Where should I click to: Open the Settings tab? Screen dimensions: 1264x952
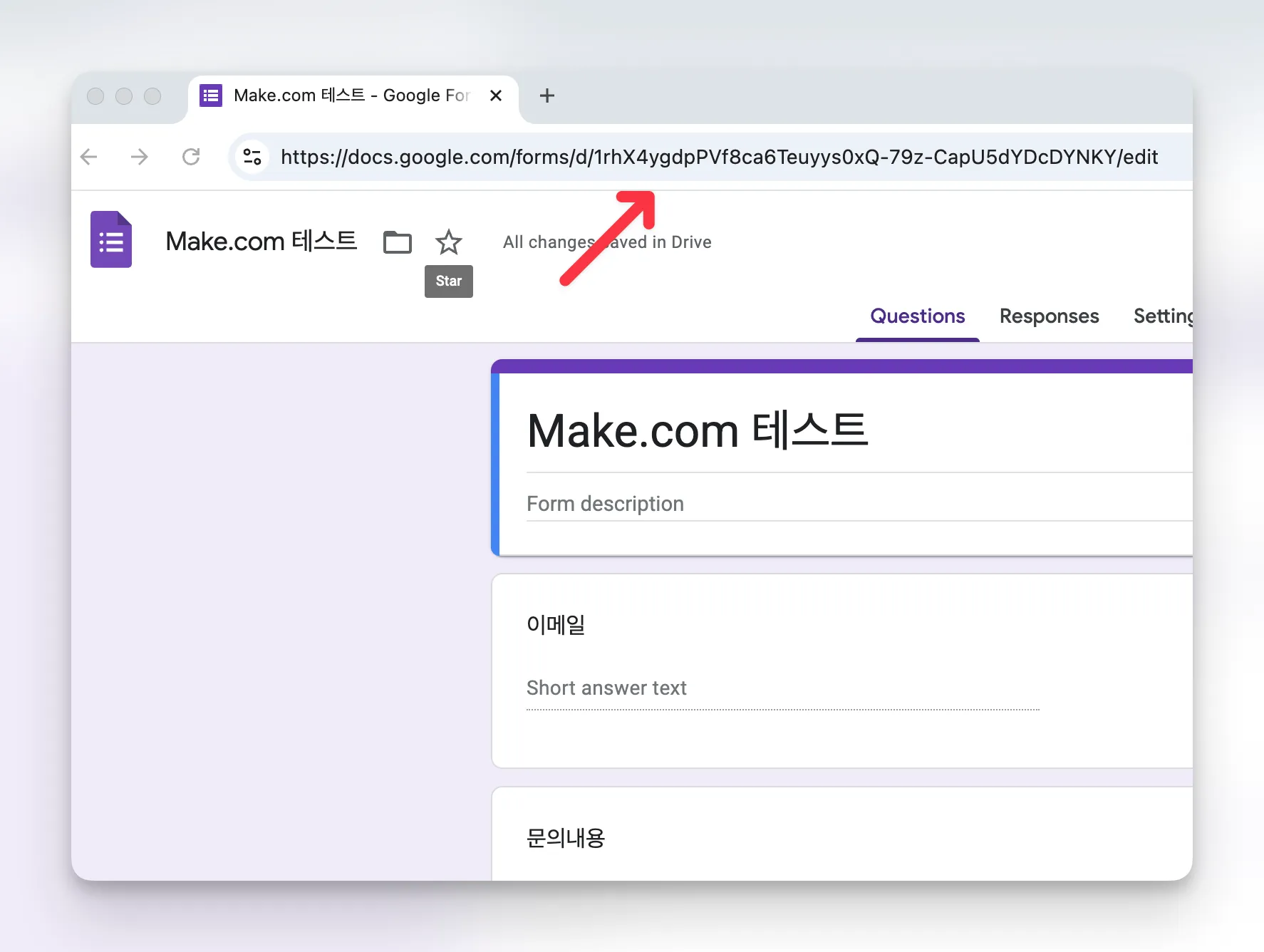pos(1162,316)
